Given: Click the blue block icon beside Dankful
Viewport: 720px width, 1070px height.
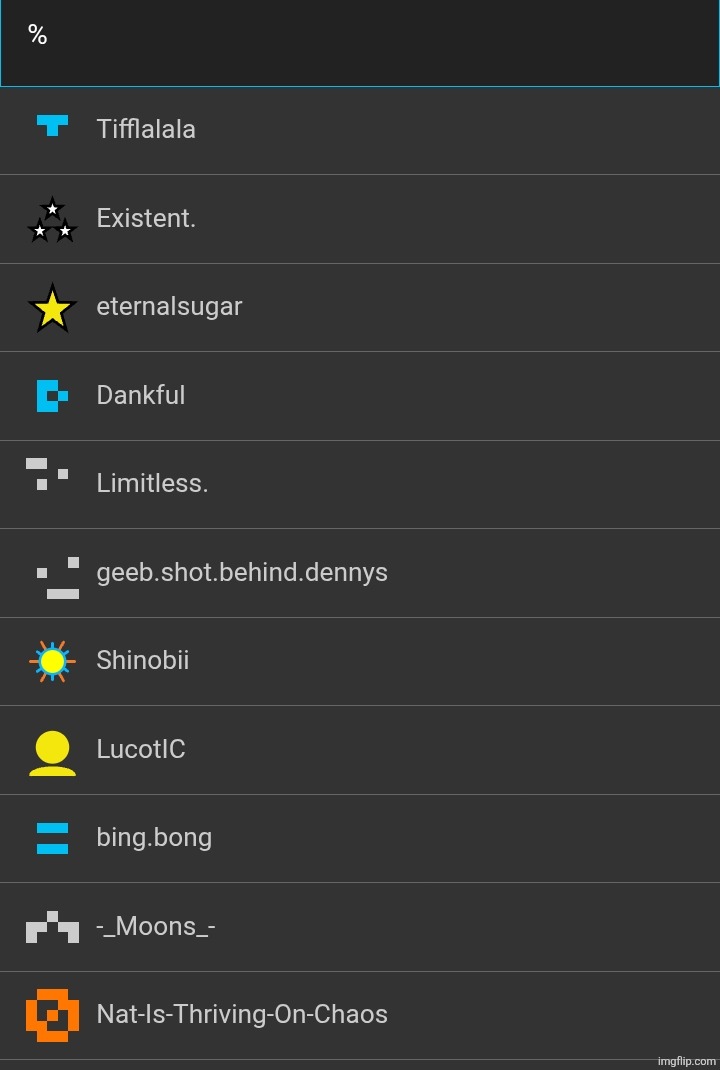Looking at the screenshot, I should pyautogui.click(x=52, y=396).
